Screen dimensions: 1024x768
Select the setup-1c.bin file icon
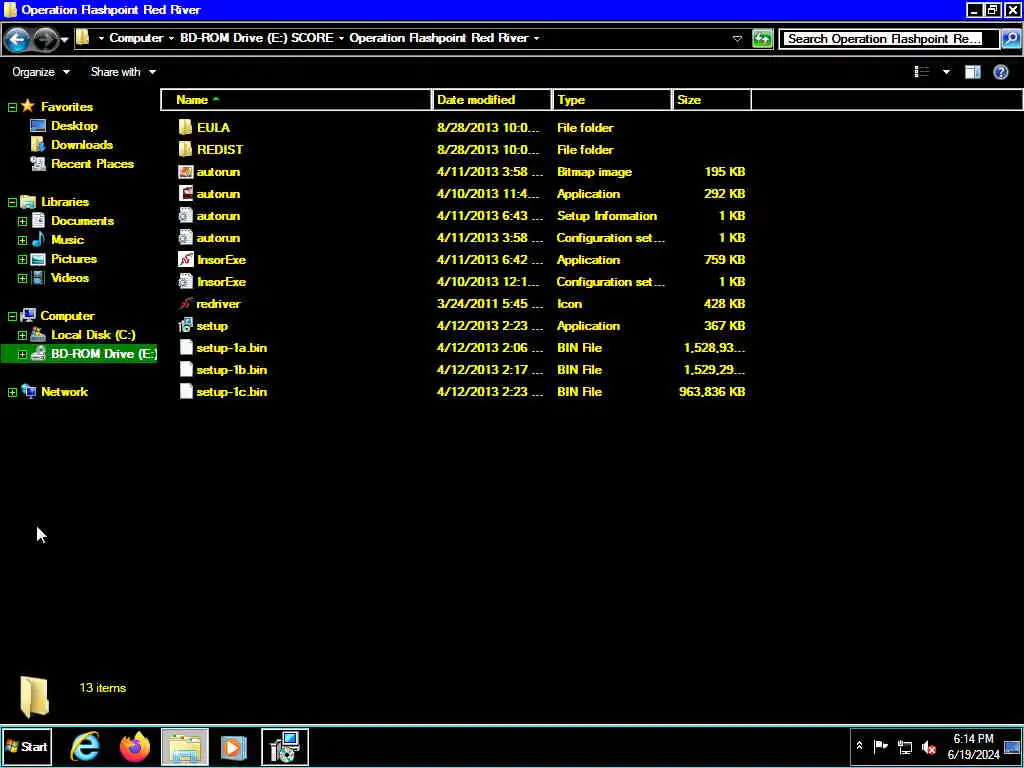[x=185, y=391]
